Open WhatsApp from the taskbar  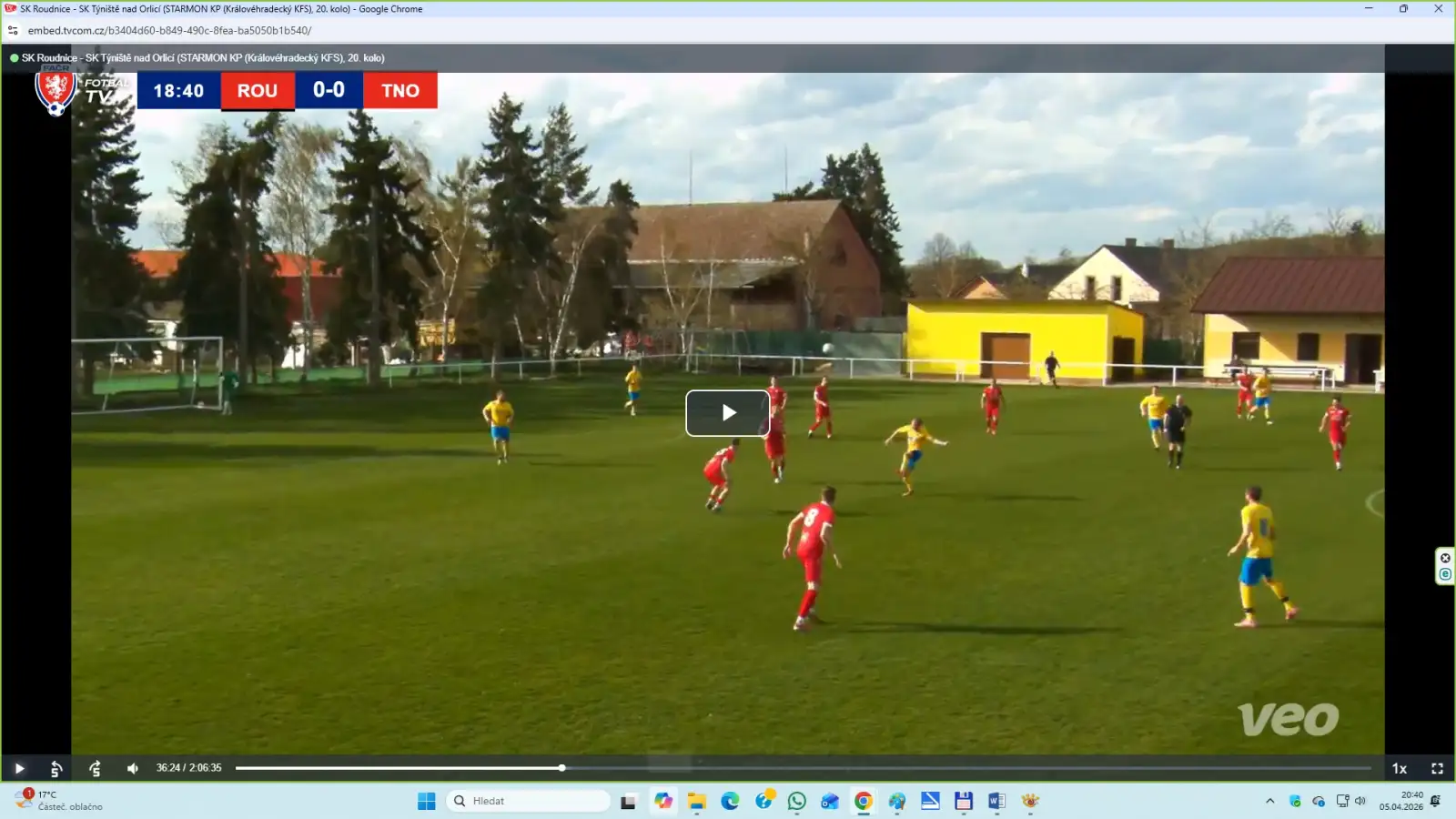796,801
